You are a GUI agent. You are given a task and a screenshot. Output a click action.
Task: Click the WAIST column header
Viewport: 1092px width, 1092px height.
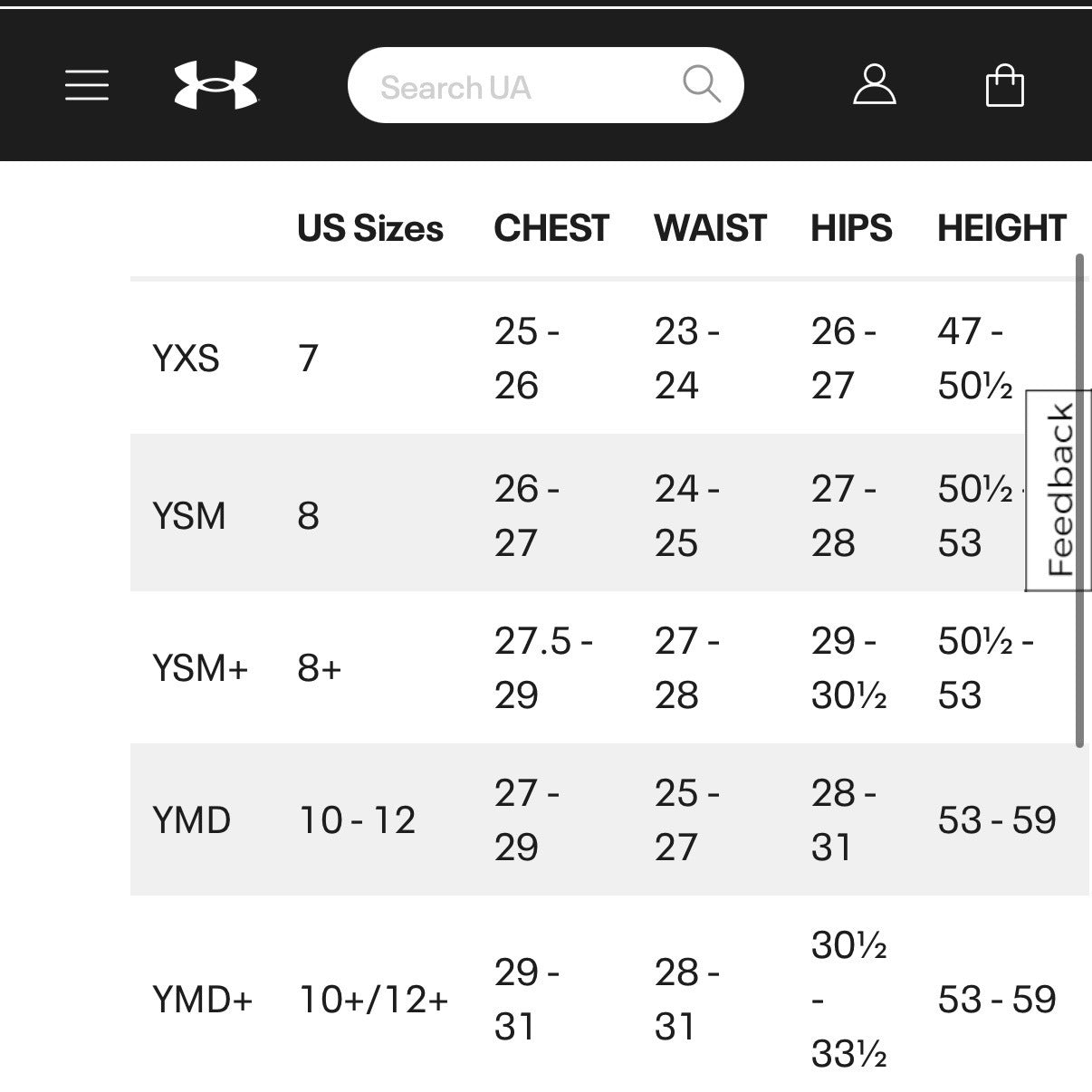point(710,228)
